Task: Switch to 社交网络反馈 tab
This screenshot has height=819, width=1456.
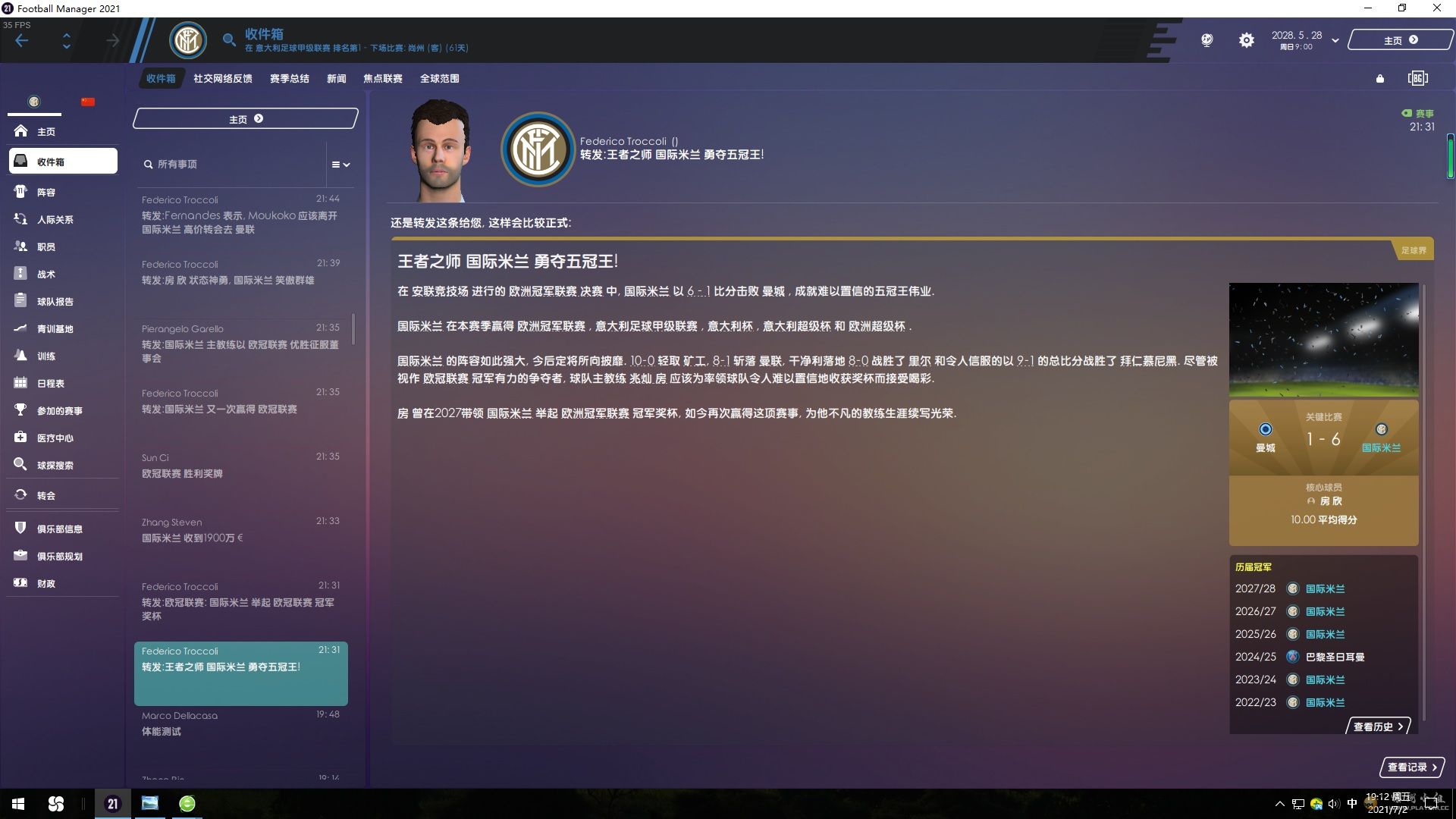Action: 223,79
